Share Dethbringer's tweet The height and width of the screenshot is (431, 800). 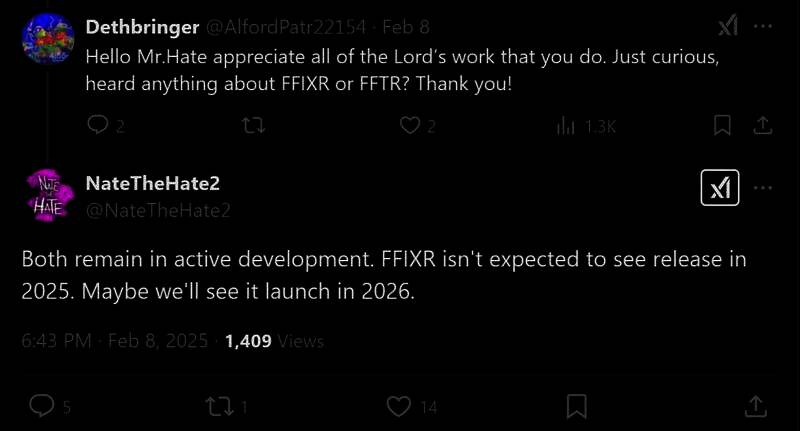click(x=760, y=125)
